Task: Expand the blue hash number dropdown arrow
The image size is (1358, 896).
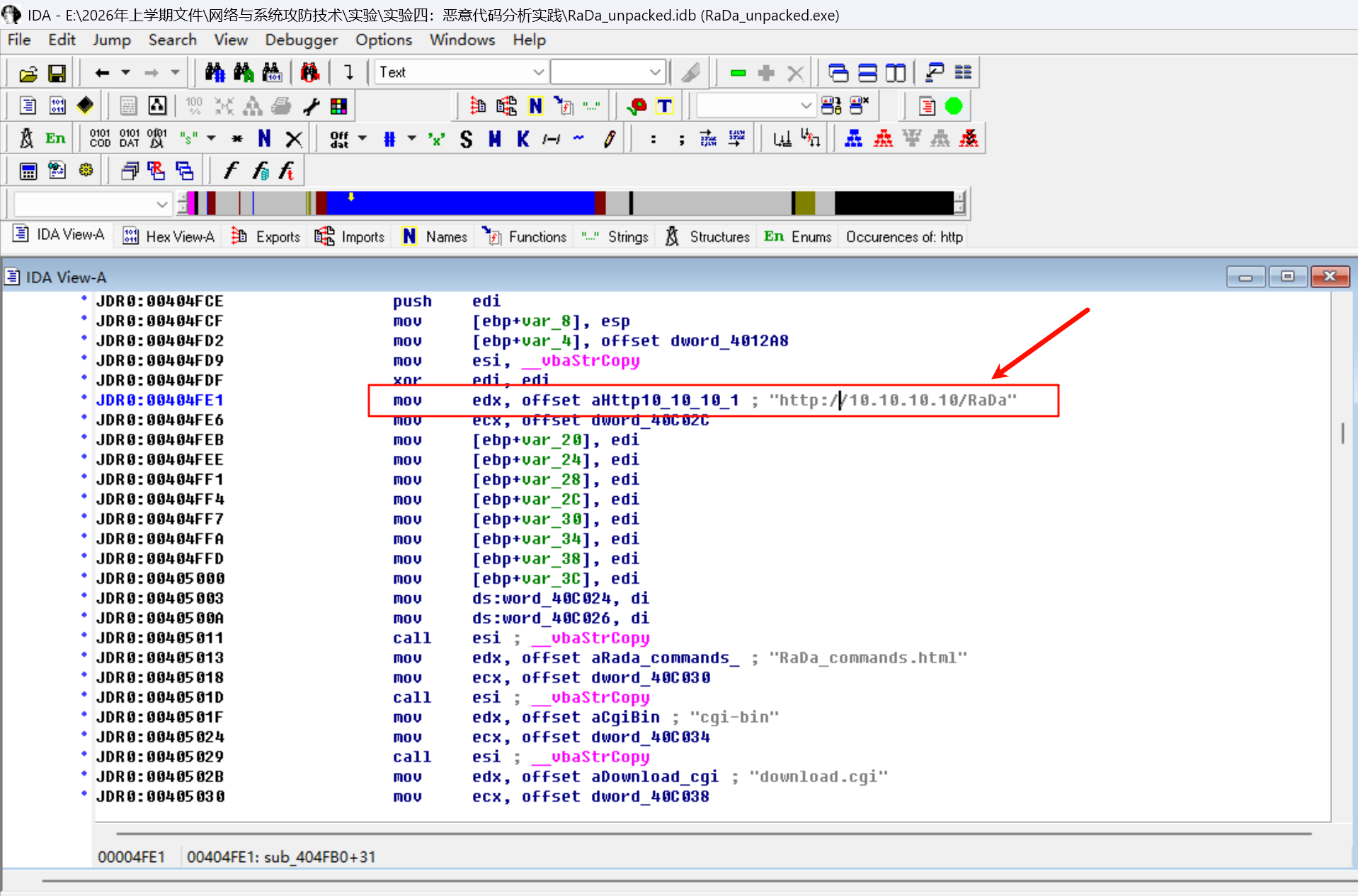Action: [x=411, y=138]
